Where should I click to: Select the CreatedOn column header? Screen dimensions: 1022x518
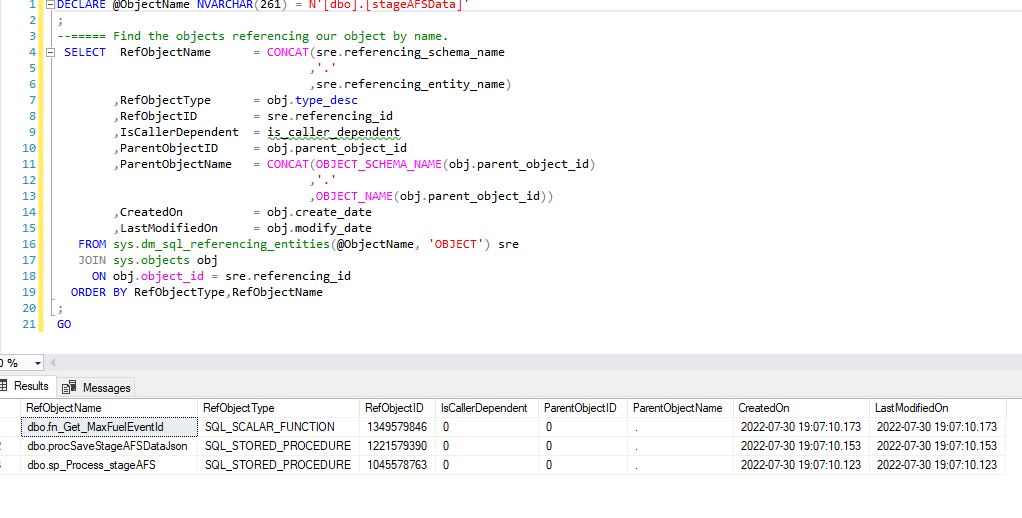pos(802,408)
